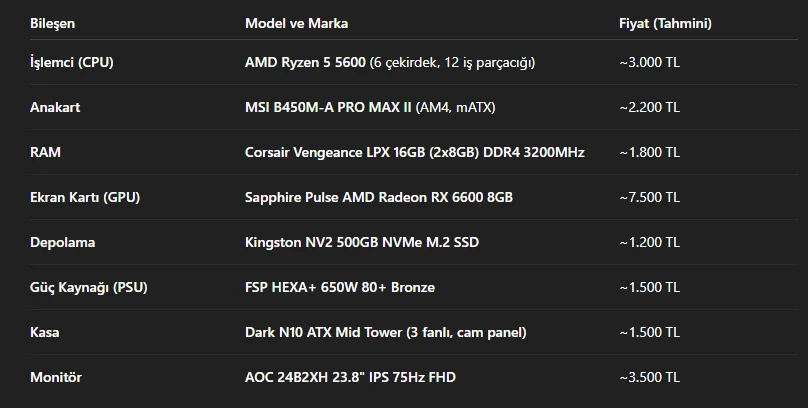Click the ~1.800 TL price cell

649,153
